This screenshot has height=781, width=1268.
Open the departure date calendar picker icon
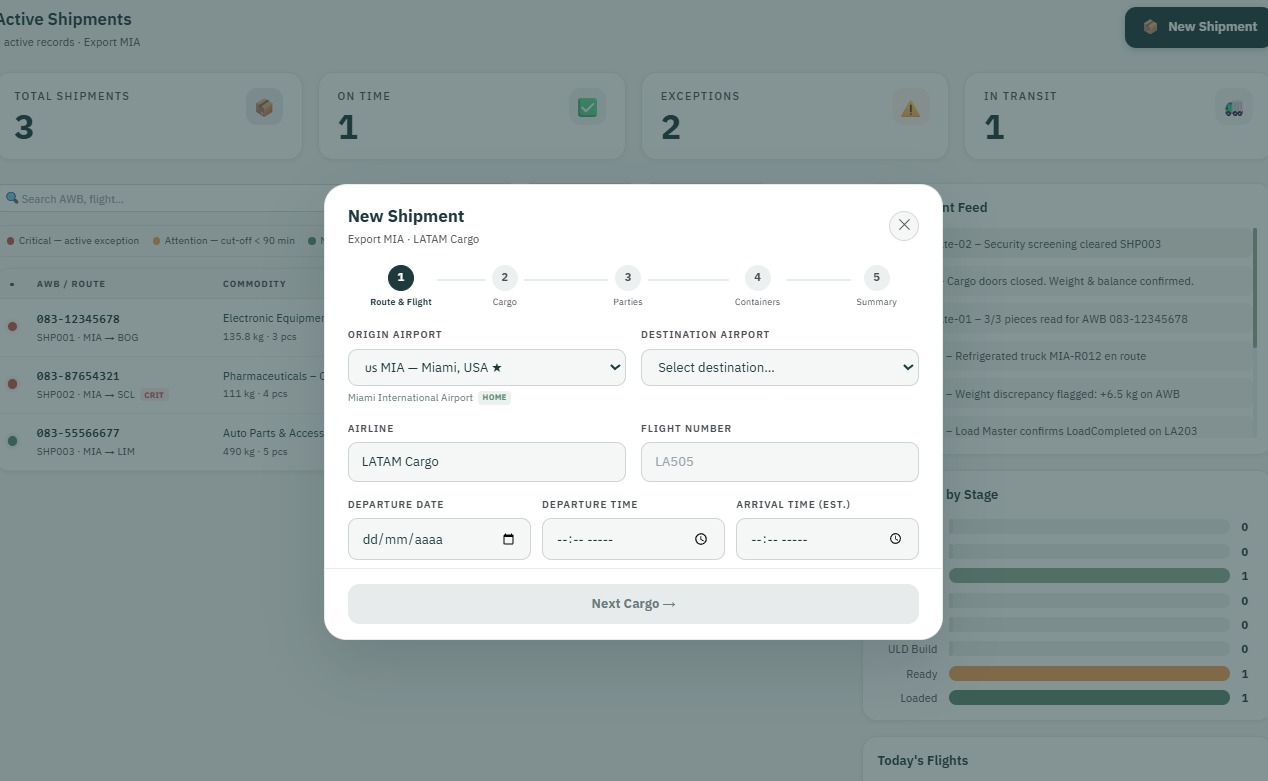pos(508,539)
